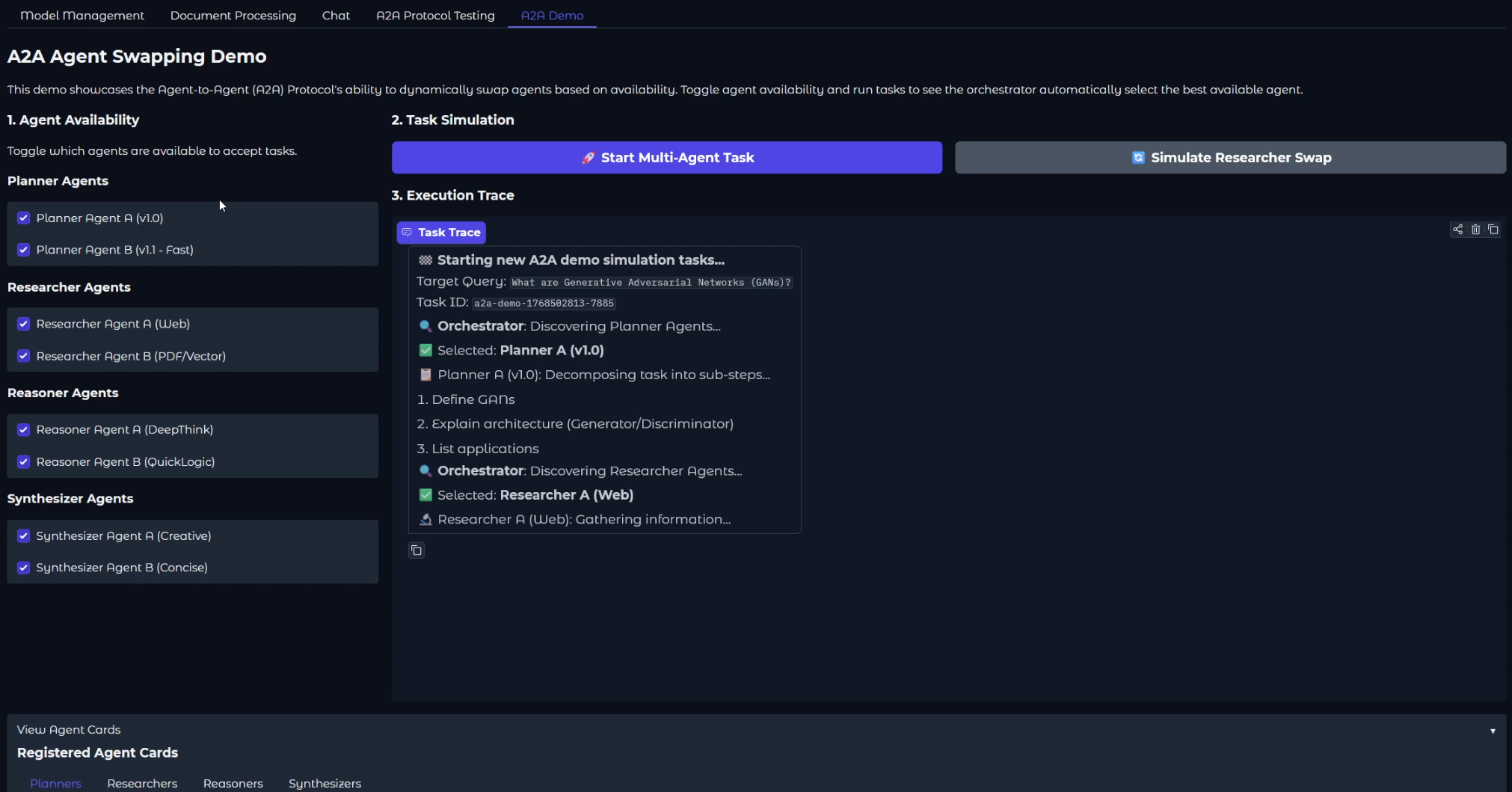Viewport: 1512px width, 792px height.
Task: Click the copy icon below the trace output
Action: click(x=416, y=550)
